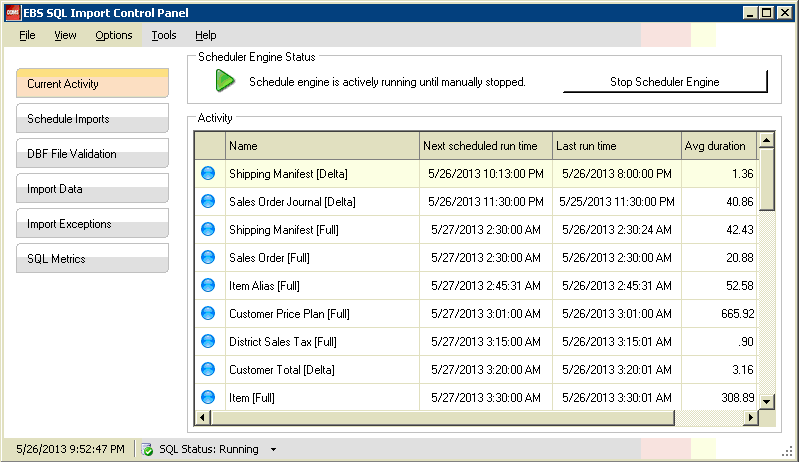Open the Options menu
The image size is (799, 462).
point(114,35)
